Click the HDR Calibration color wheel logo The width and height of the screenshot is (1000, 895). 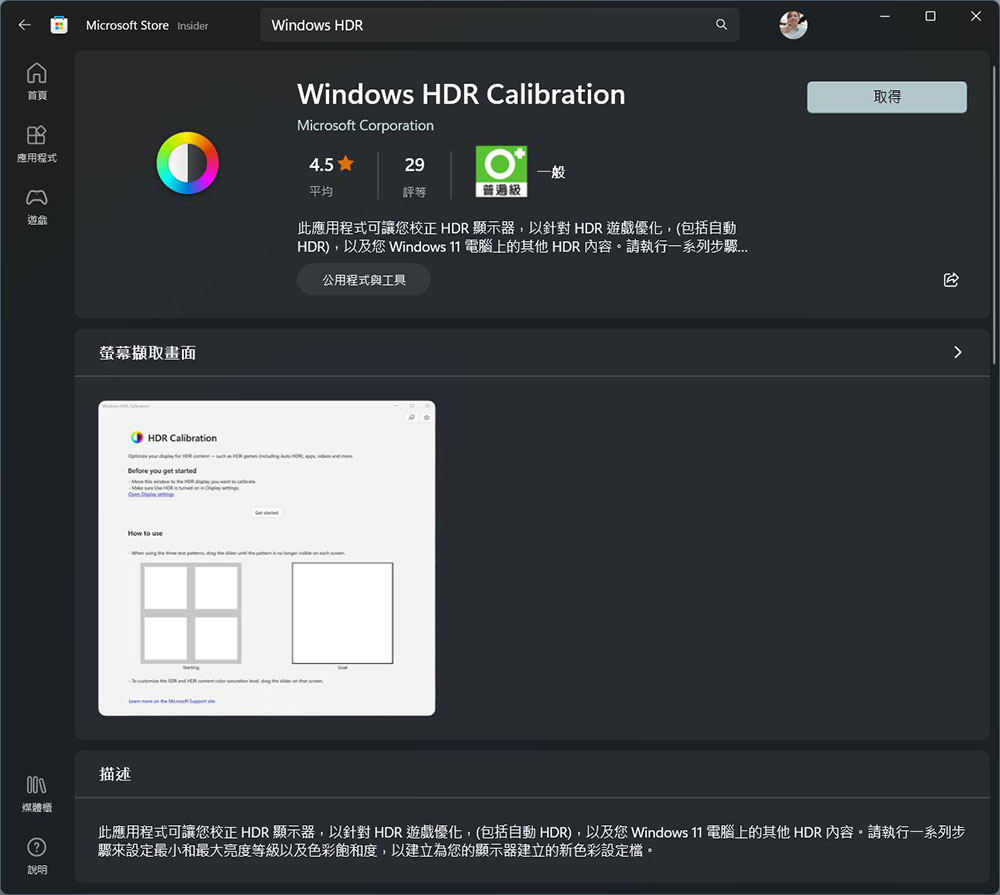tap(188, 163)
